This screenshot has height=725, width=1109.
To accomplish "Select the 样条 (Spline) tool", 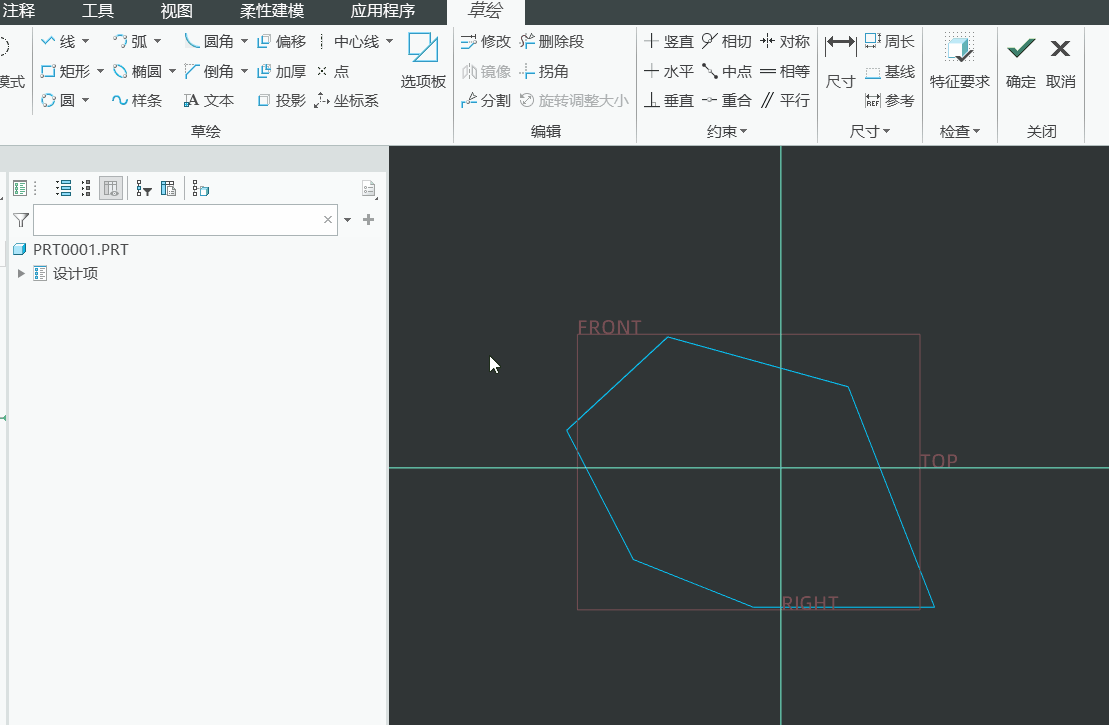I will tap(137, 100).
